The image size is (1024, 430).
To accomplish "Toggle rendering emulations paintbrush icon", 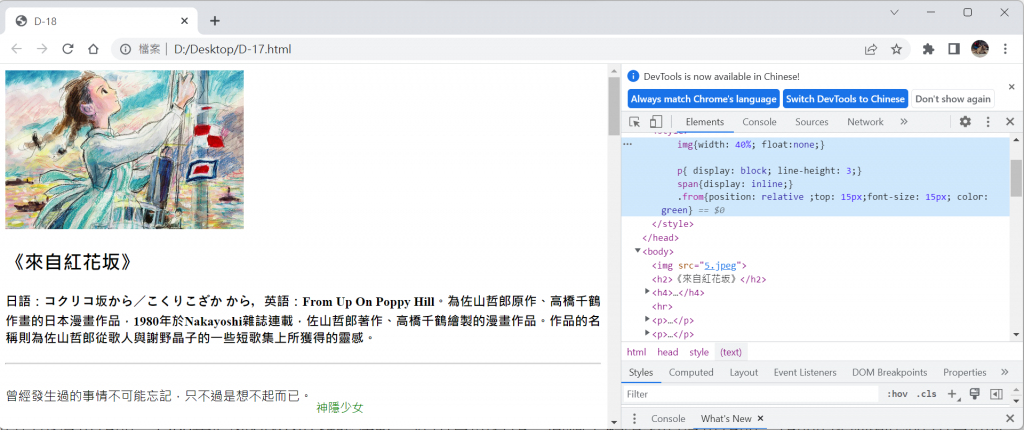I will (974, 393).
